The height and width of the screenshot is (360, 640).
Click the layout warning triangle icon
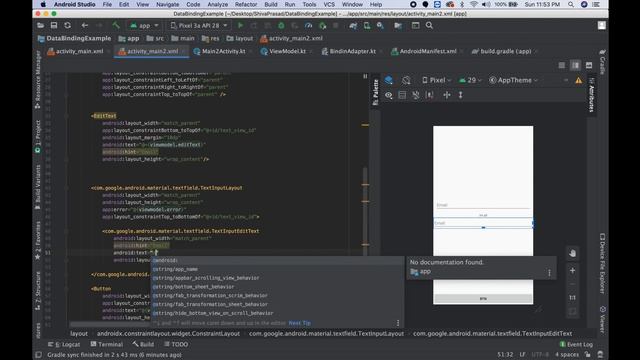pyautogui.click(x=579, y=80)
